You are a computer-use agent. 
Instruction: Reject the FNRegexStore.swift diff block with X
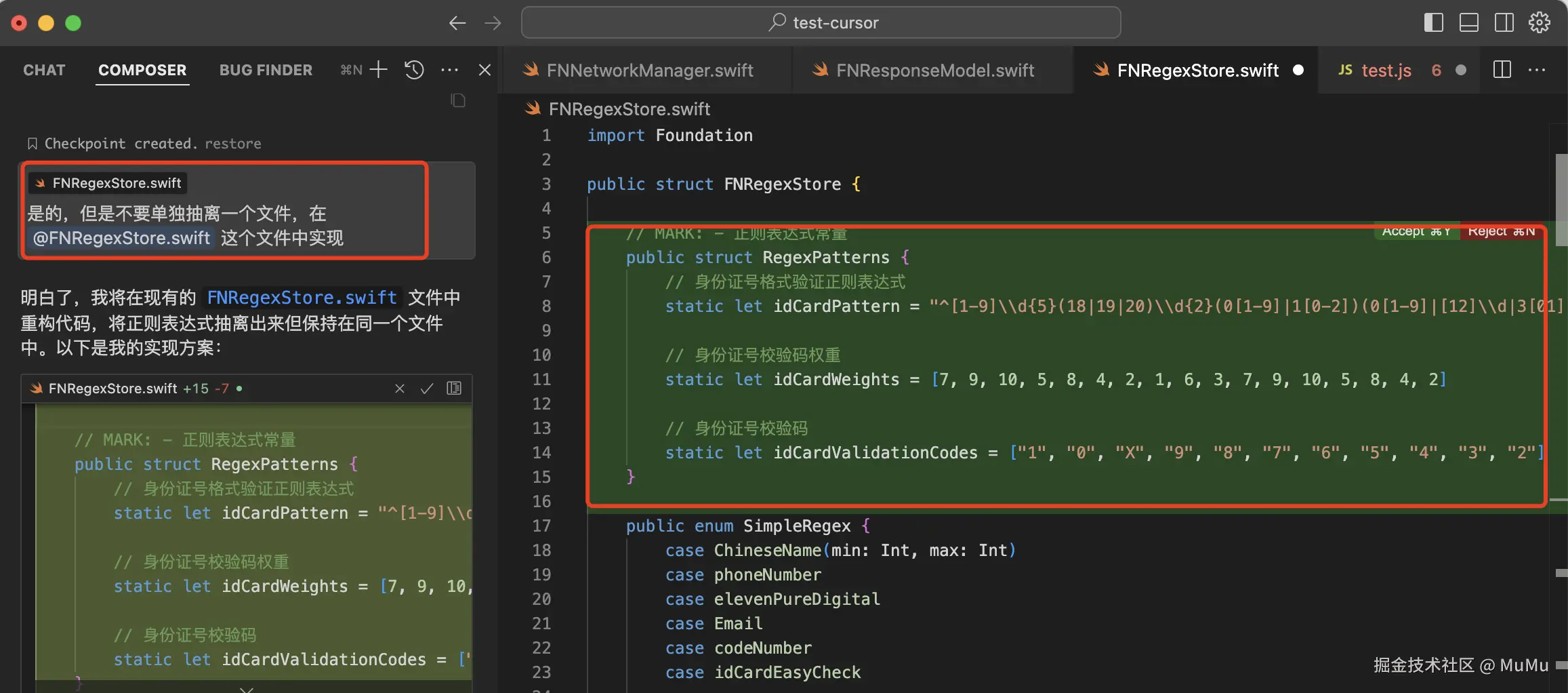pyautogui.click(x=400, y=389)
